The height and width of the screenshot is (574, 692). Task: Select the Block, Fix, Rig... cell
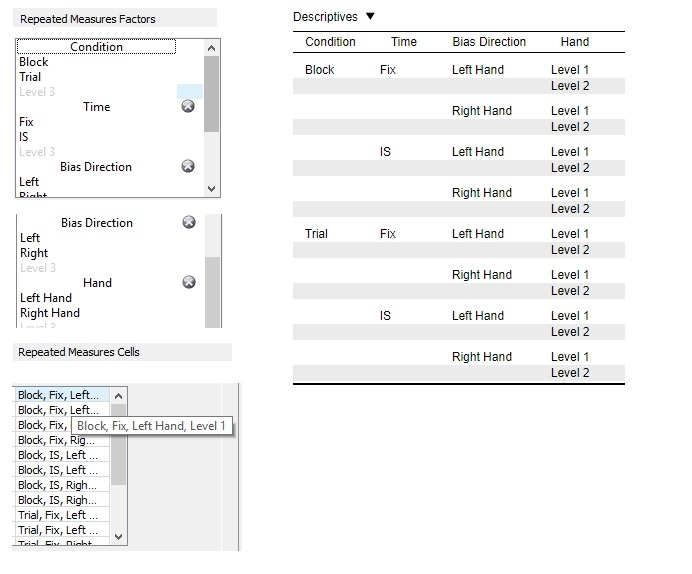point(63,440)
